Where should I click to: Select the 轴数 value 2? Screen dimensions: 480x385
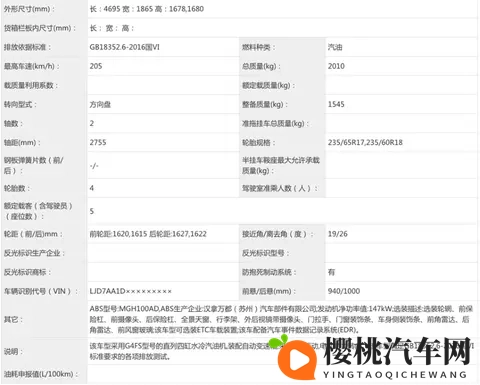92,123
